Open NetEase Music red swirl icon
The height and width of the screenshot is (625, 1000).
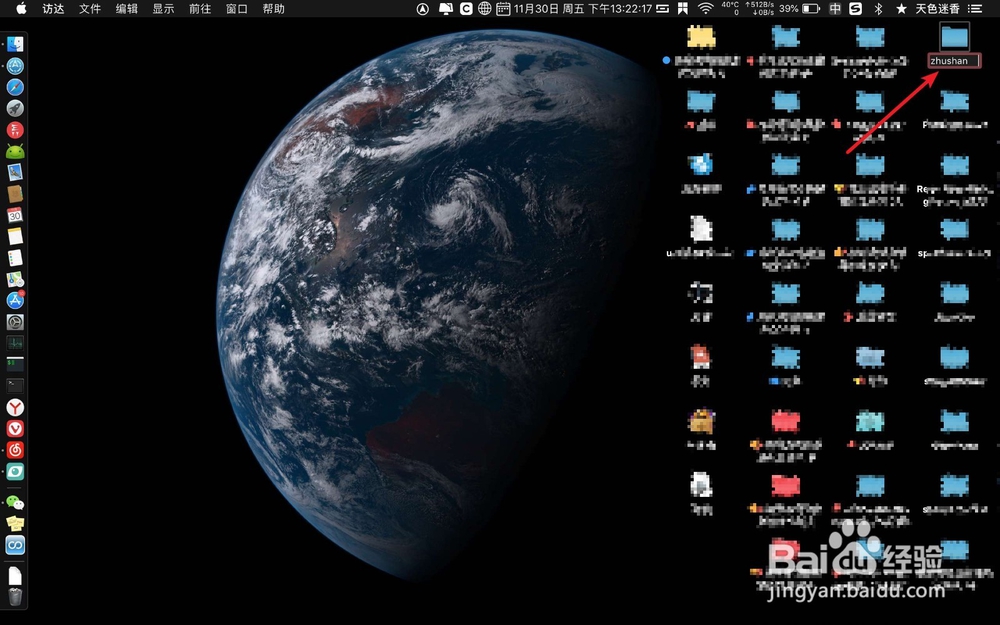[x=15, y=450]
